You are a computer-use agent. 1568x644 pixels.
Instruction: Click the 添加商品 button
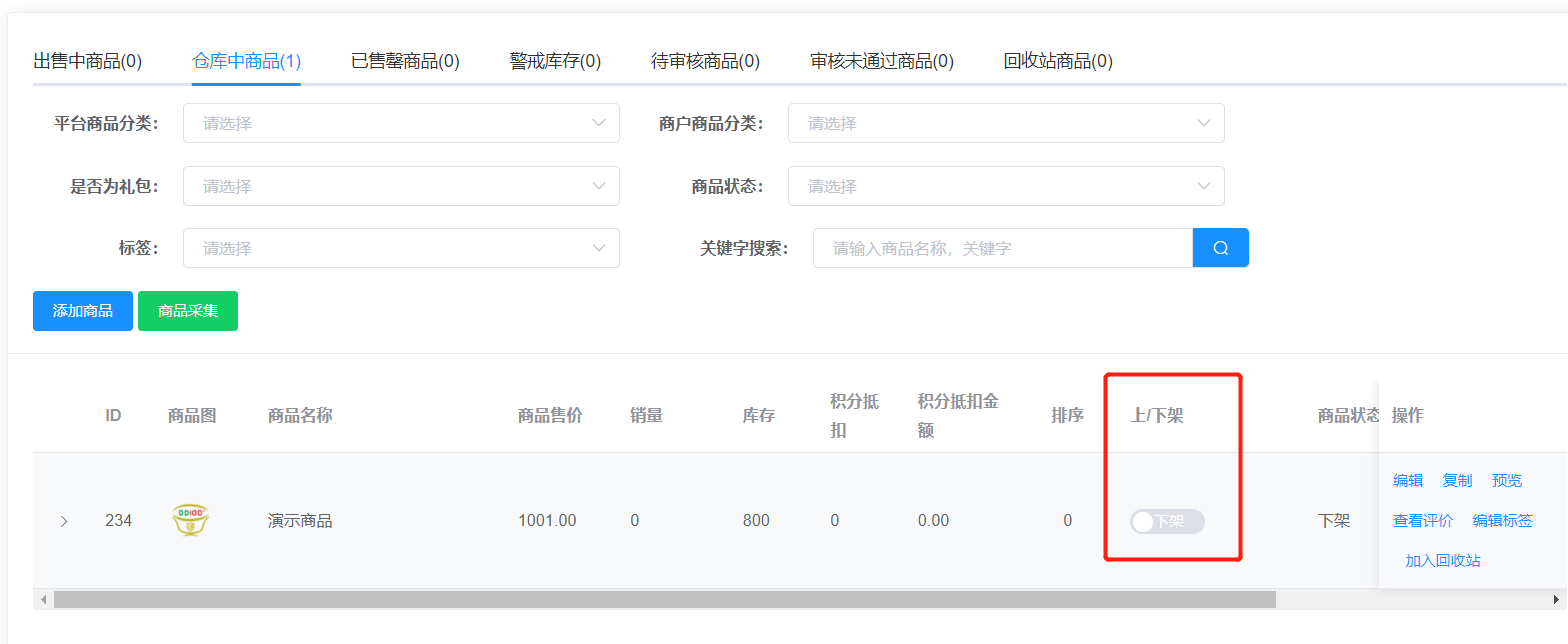[82, 311]
